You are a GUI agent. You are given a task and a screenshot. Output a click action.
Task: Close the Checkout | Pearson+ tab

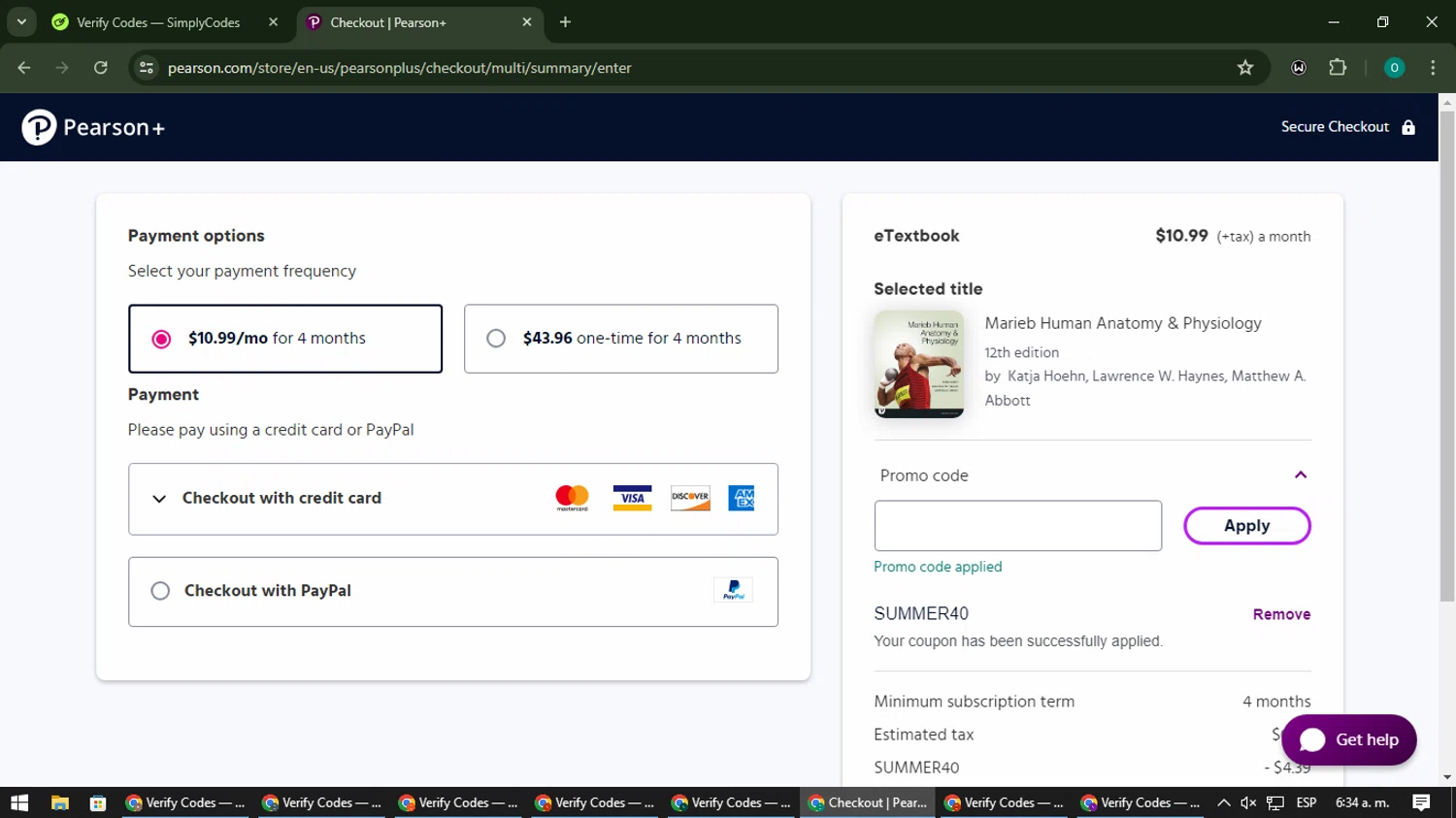(x=527, y=22)
